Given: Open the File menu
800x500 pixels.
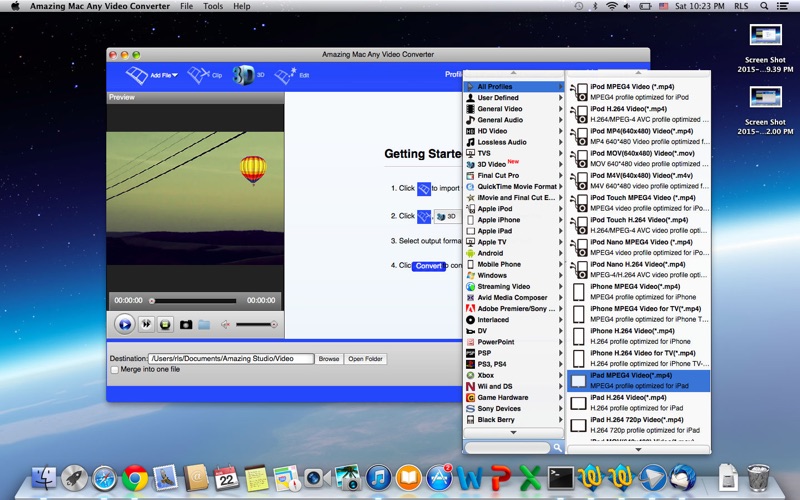Looking at the screenshot, I should tap(187, 6).
